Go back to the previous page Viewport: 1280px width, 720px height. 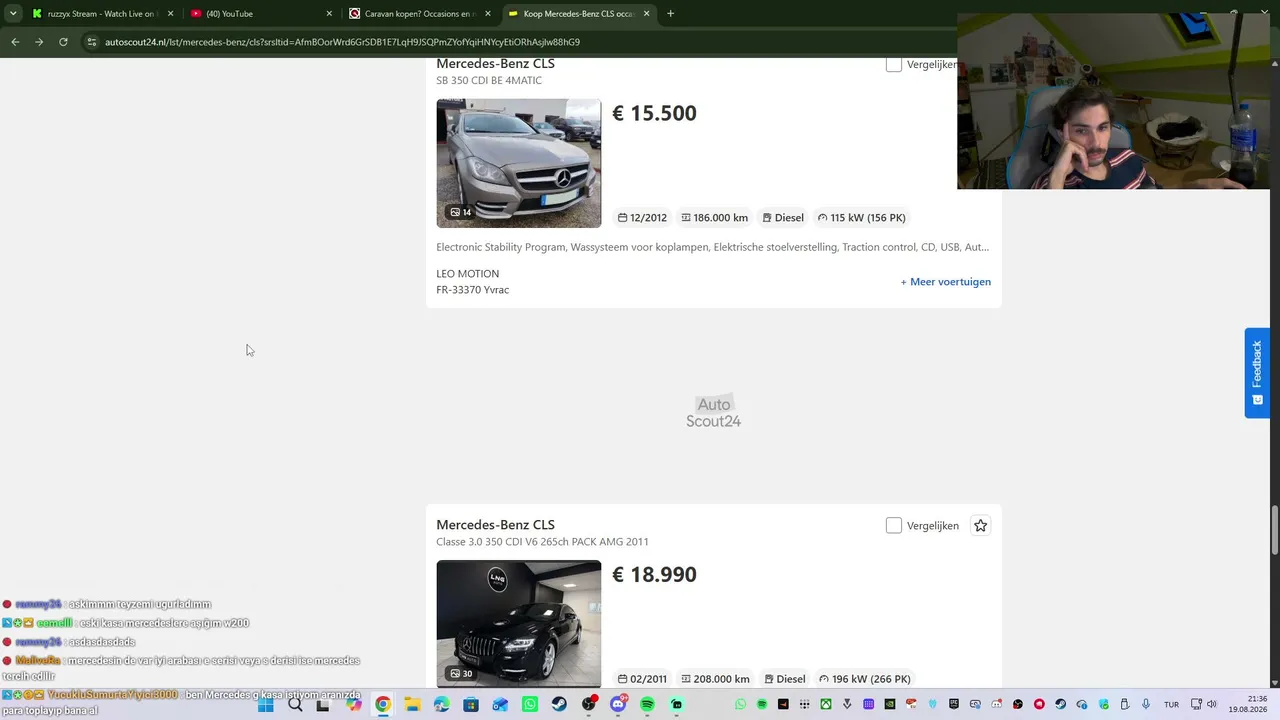click(15, 42)
